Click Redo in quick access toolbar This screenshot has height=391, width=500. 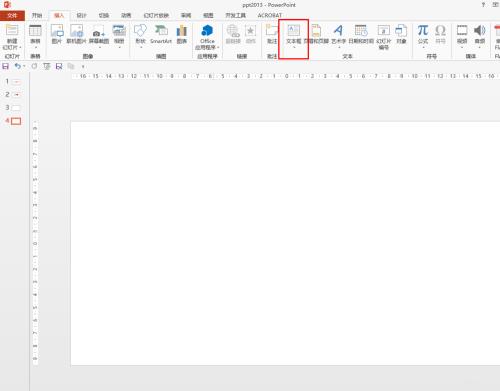34,66
